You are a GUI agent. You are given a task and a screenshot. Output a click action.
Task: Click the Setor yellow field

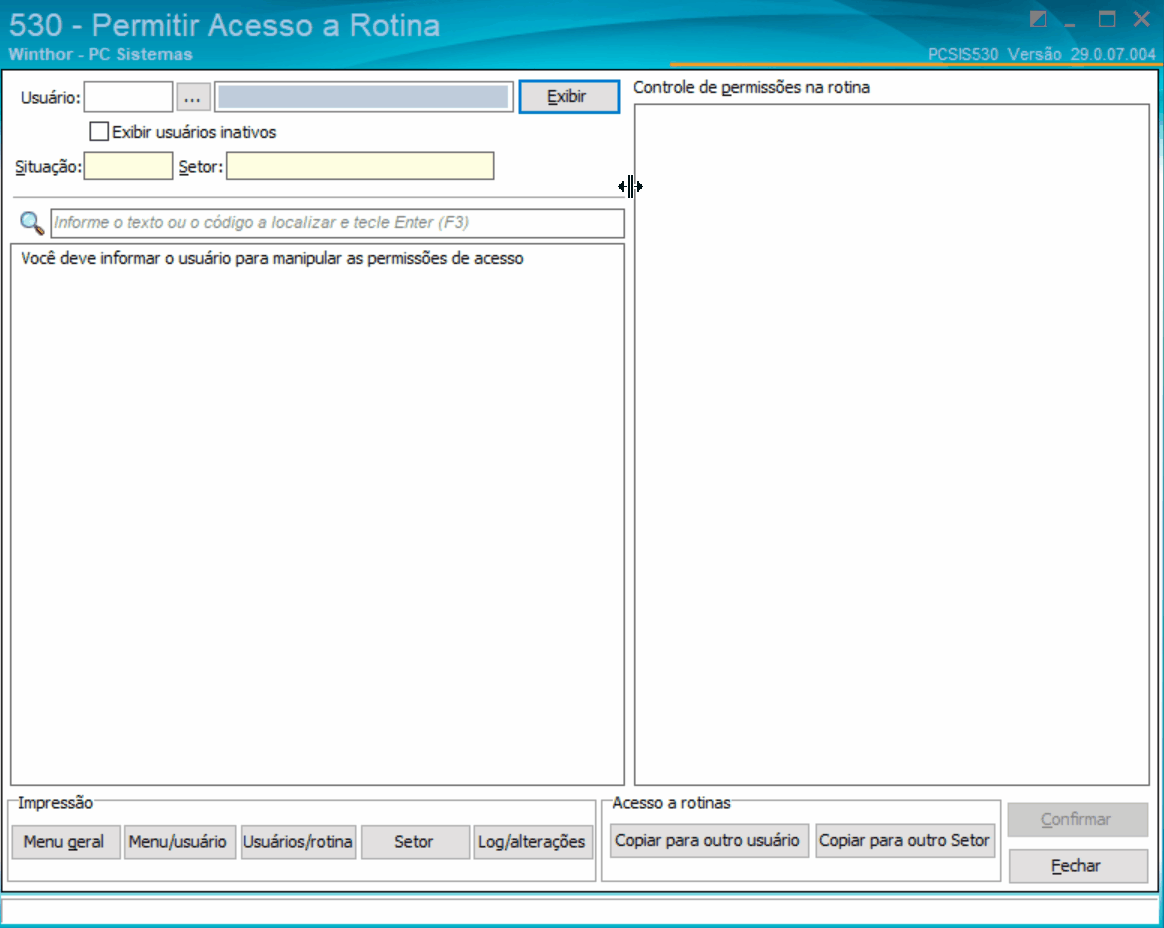(x=360, y=166)
